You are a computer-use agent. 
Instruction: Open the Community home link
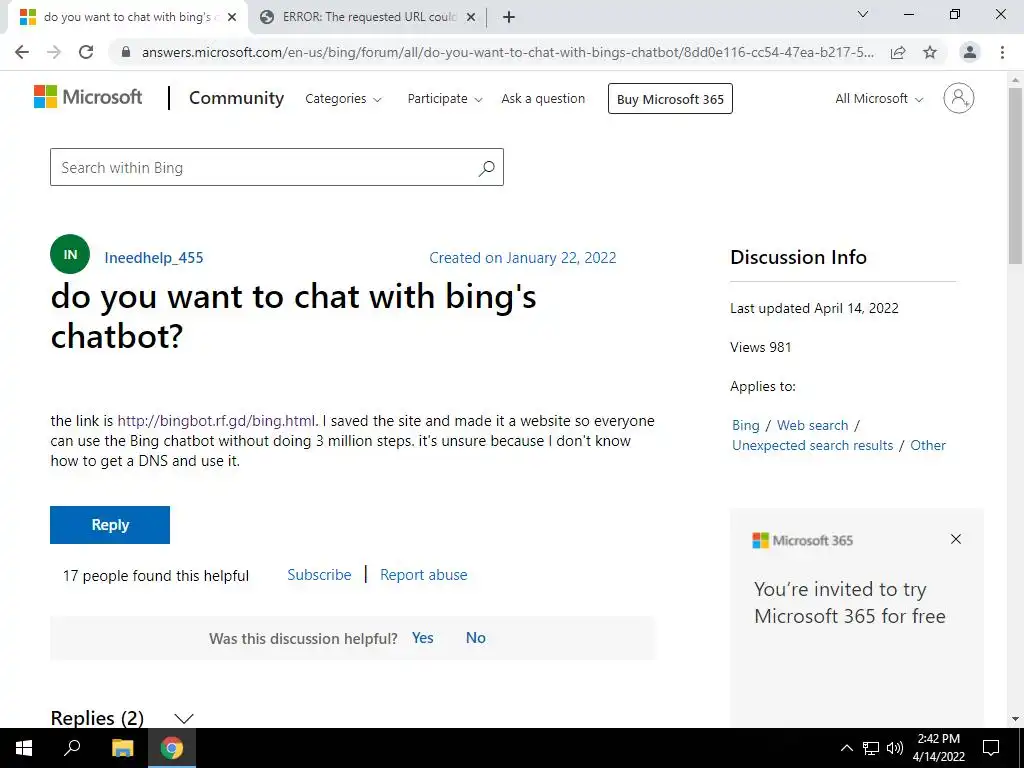pos(236,98)
